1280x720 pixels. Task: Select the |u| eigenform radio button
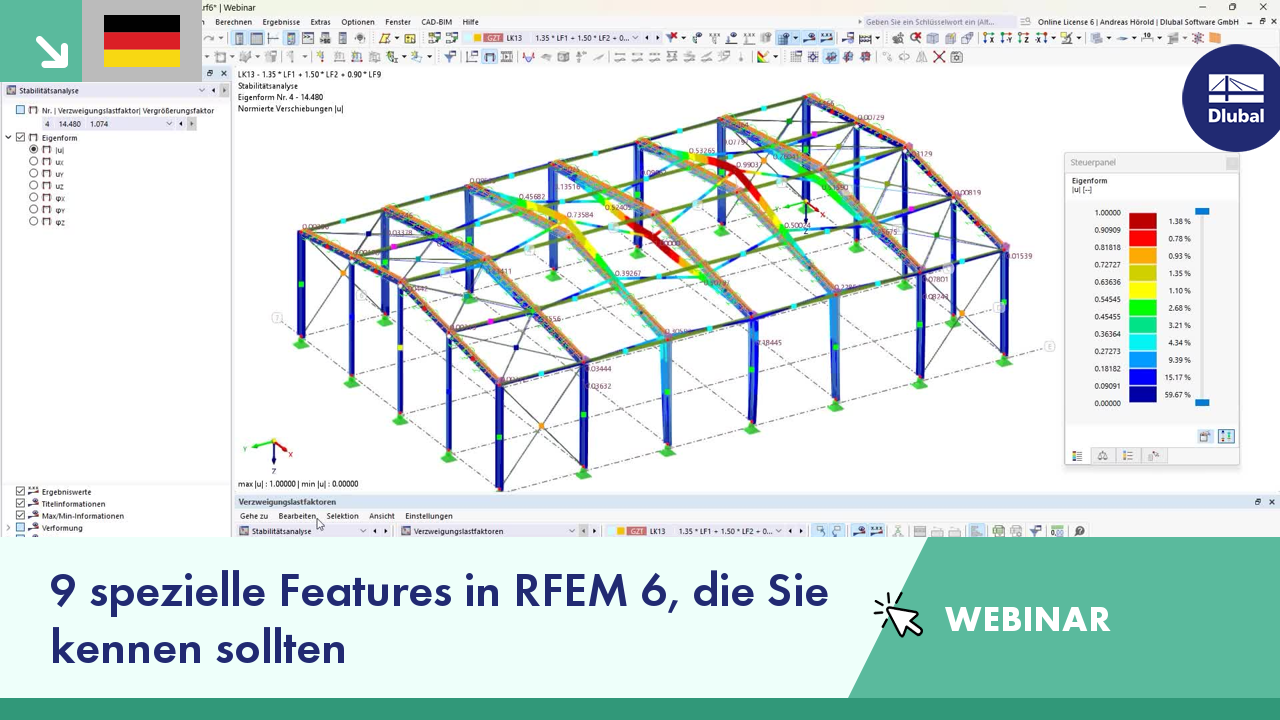[33, 149]
